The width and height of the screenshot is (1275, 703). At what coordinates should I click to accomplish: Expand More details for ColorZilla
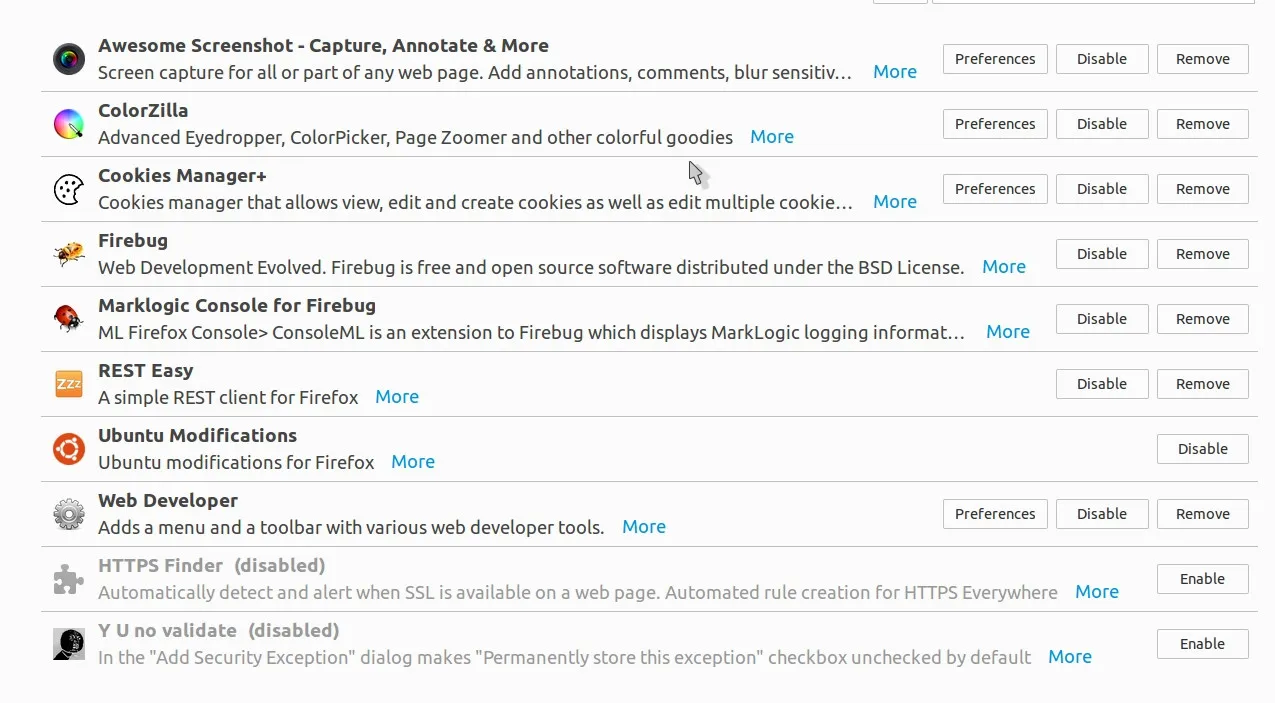click(772, 137)
